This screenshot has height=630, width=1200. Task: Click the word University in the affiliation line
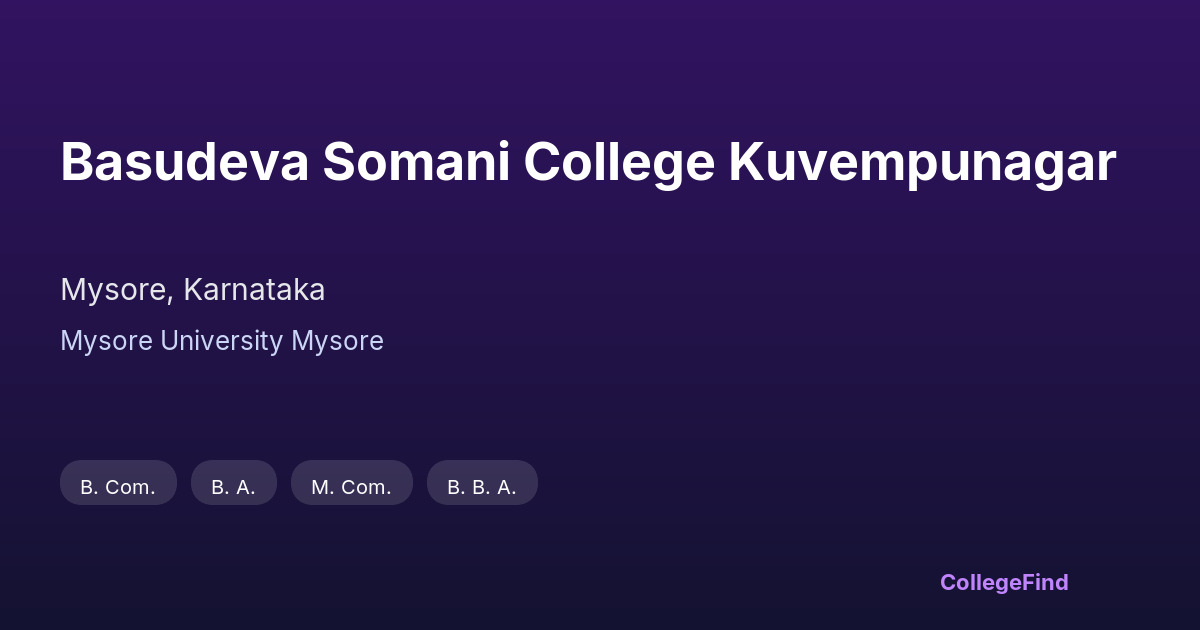pyautogui.click(x=221, y=341)
